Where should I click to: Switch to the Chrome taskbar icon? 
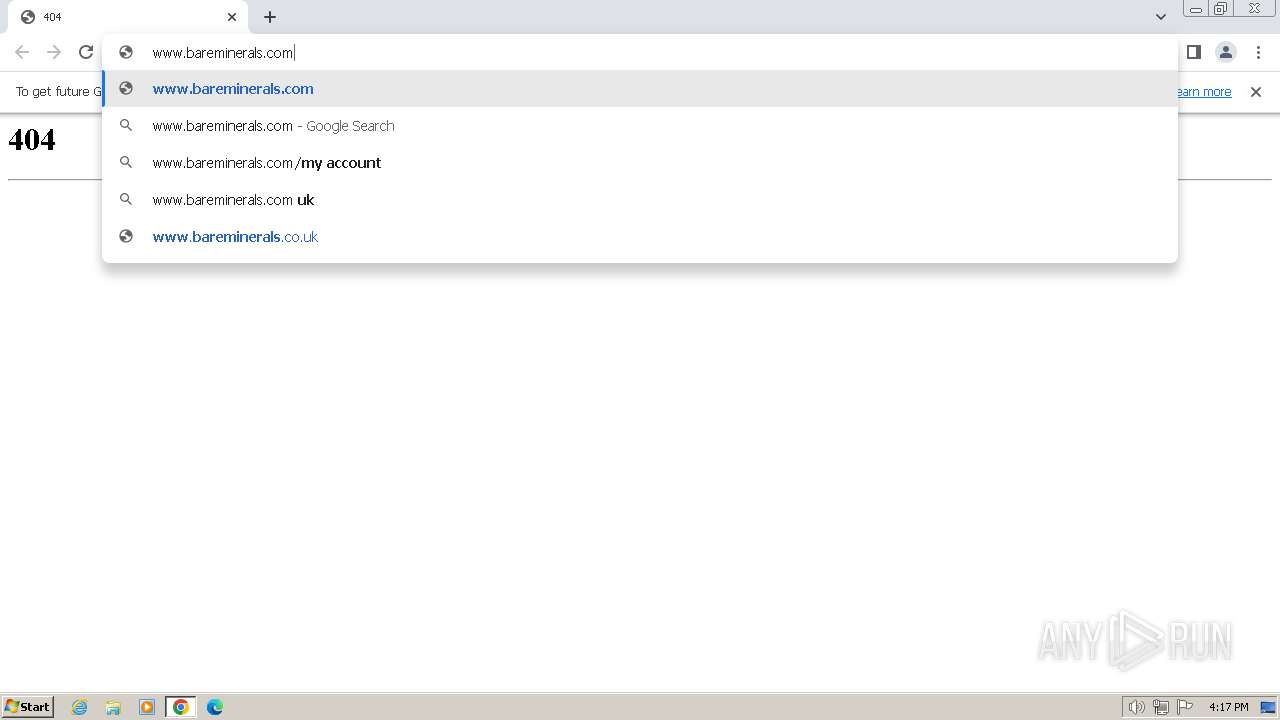pos(181,707)
